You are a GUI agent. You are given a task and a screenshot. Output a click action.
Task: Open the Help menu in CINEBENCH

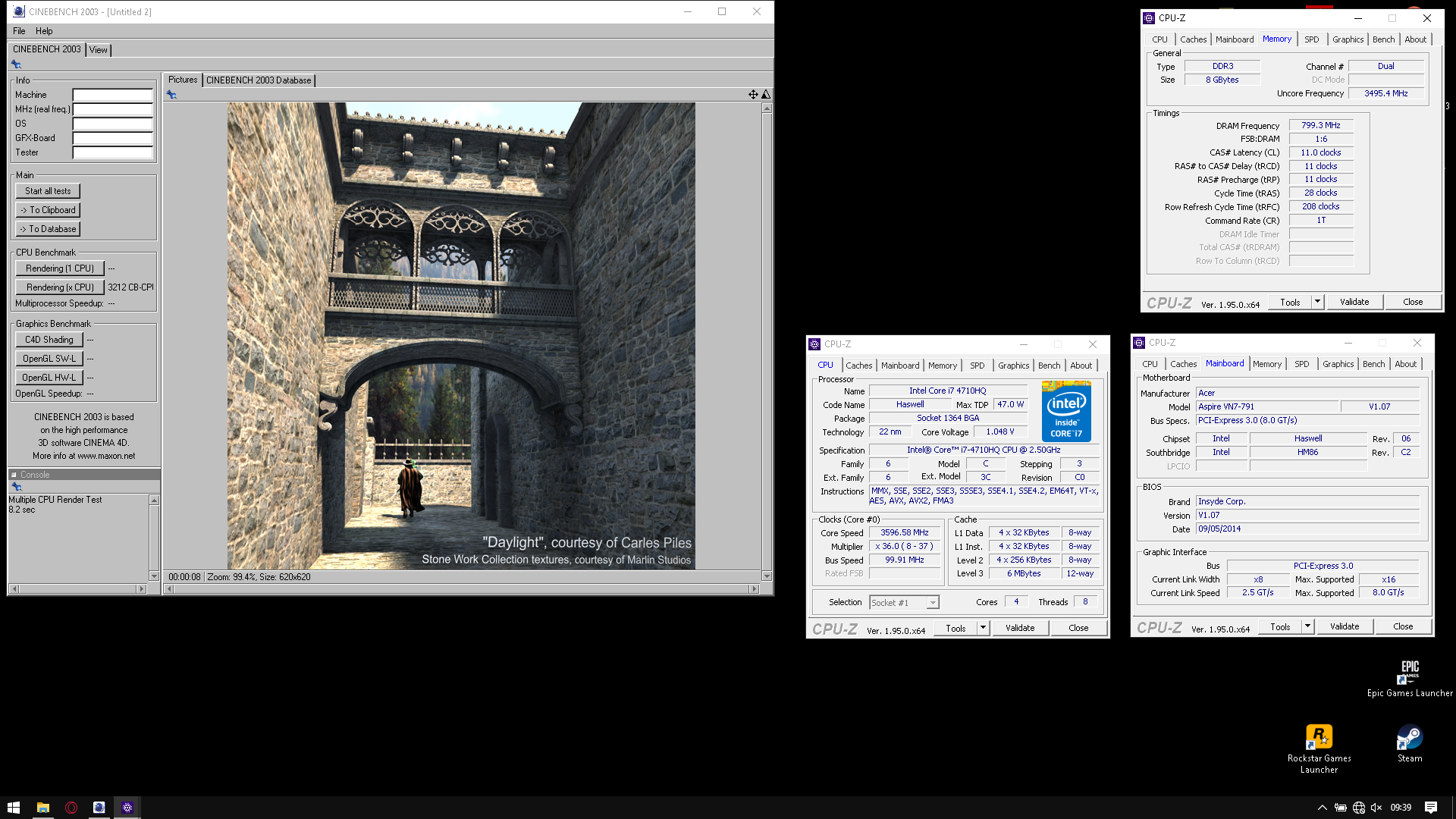[44, 31]
